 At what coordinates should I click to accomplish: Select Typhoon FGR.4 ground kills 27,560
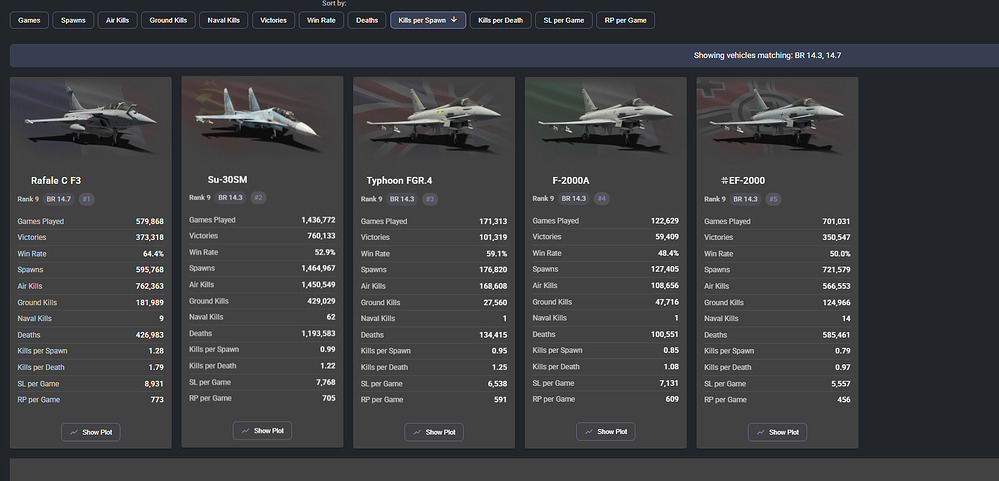pyautogui.click(x=496, y=303)
